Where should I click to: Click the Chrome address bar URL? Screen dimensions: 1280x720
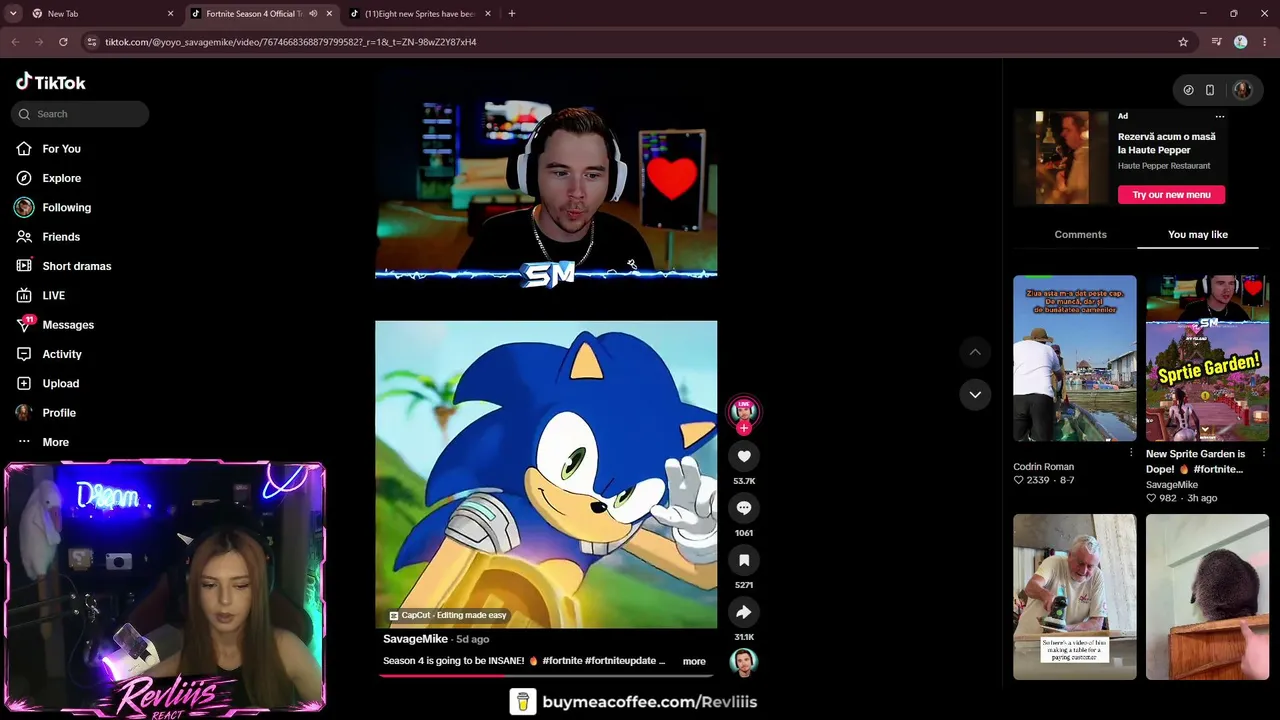pos(290,42)
